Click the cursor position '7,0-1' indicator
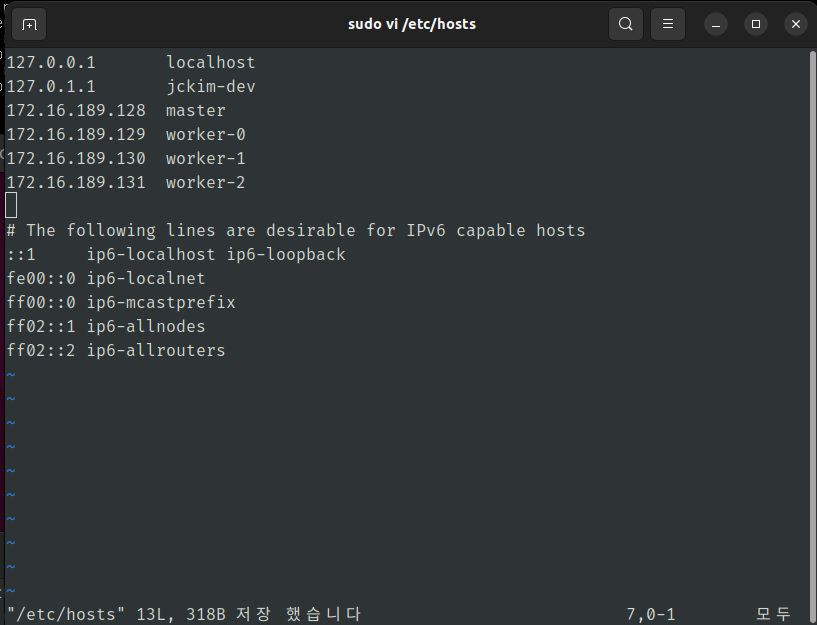The image size is (817, 625). click(650, 614)
